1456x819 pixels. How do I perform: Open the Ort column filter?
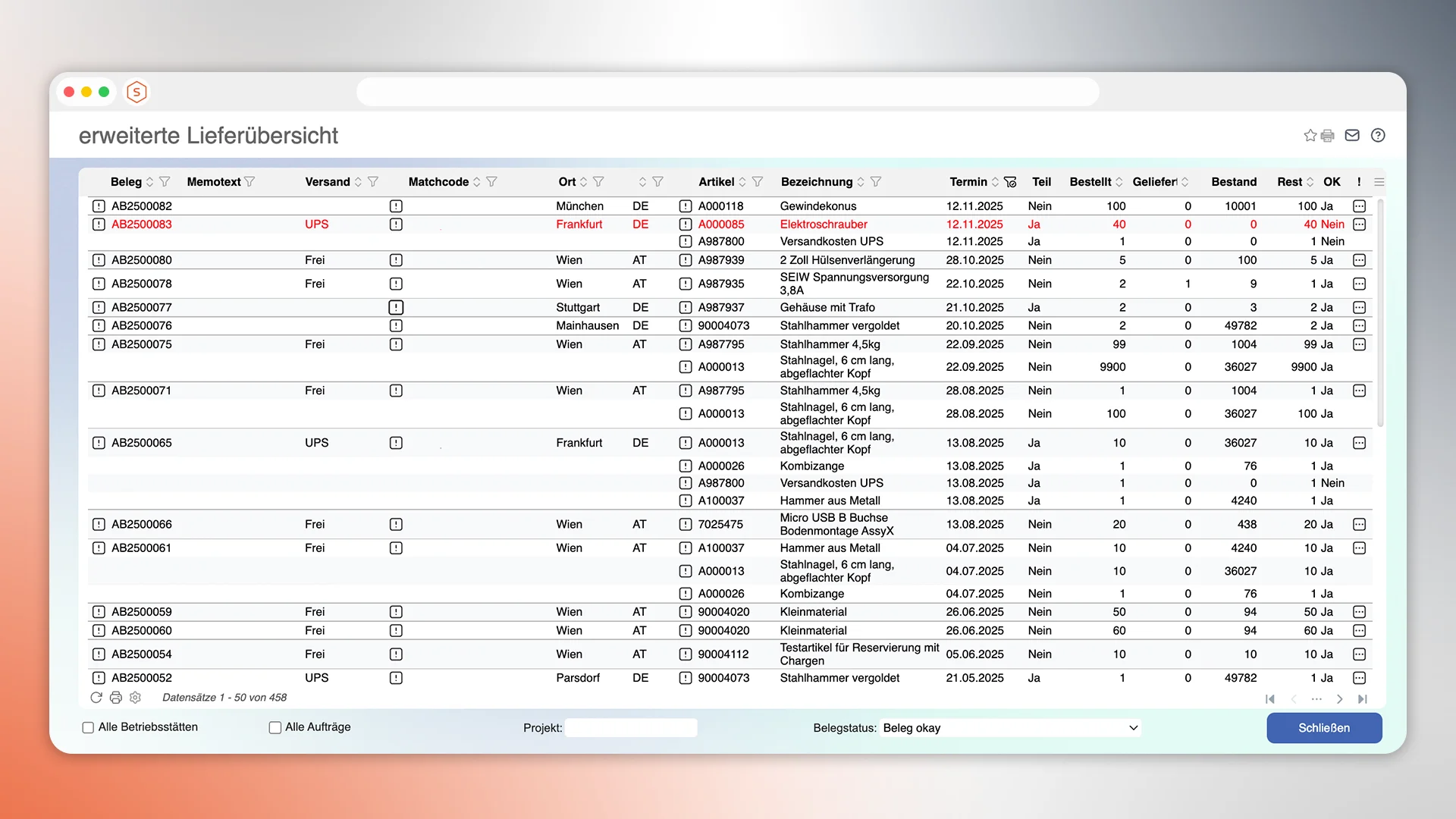598,182
